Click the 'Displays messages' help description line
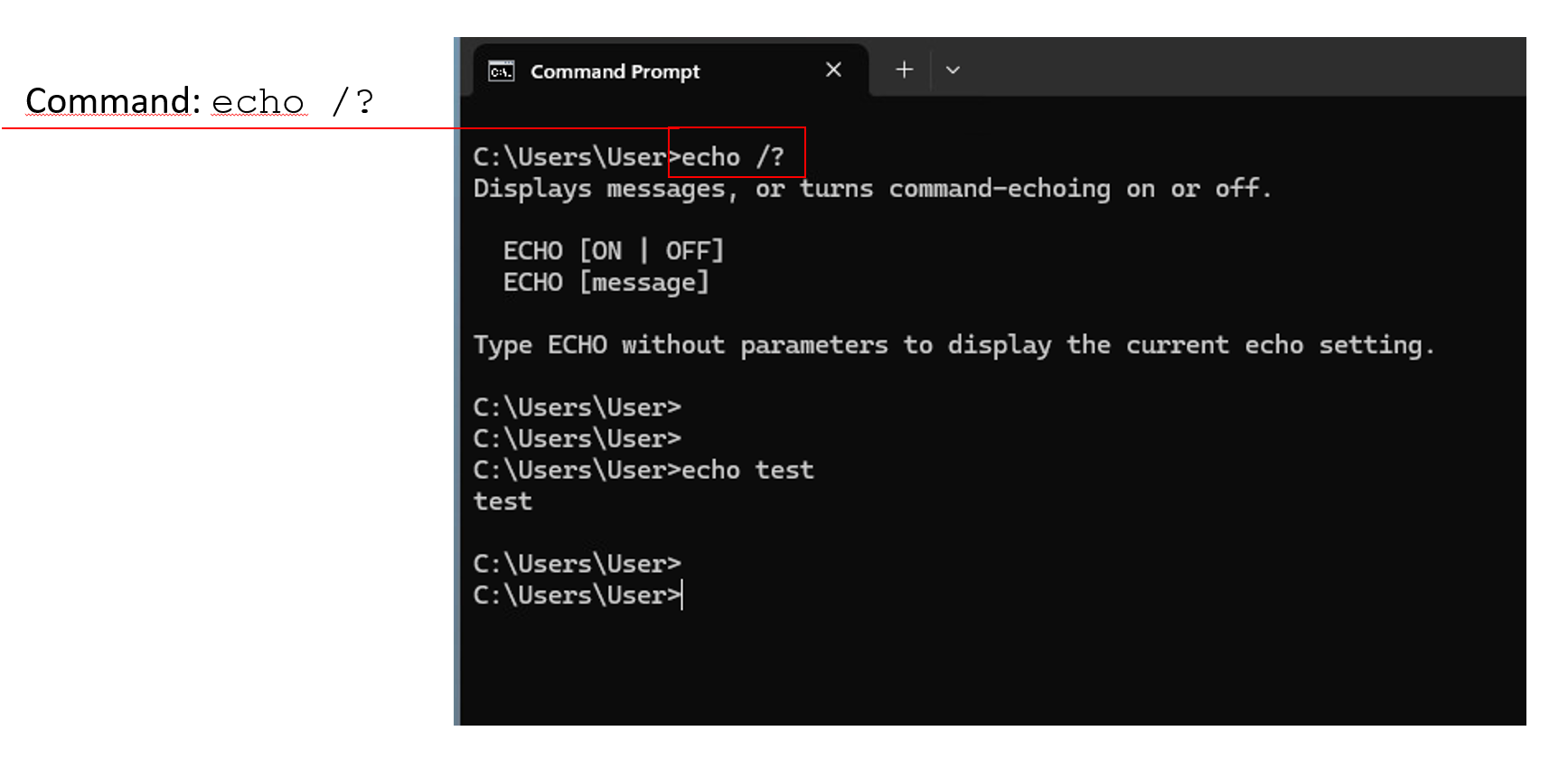 (871, 189)
